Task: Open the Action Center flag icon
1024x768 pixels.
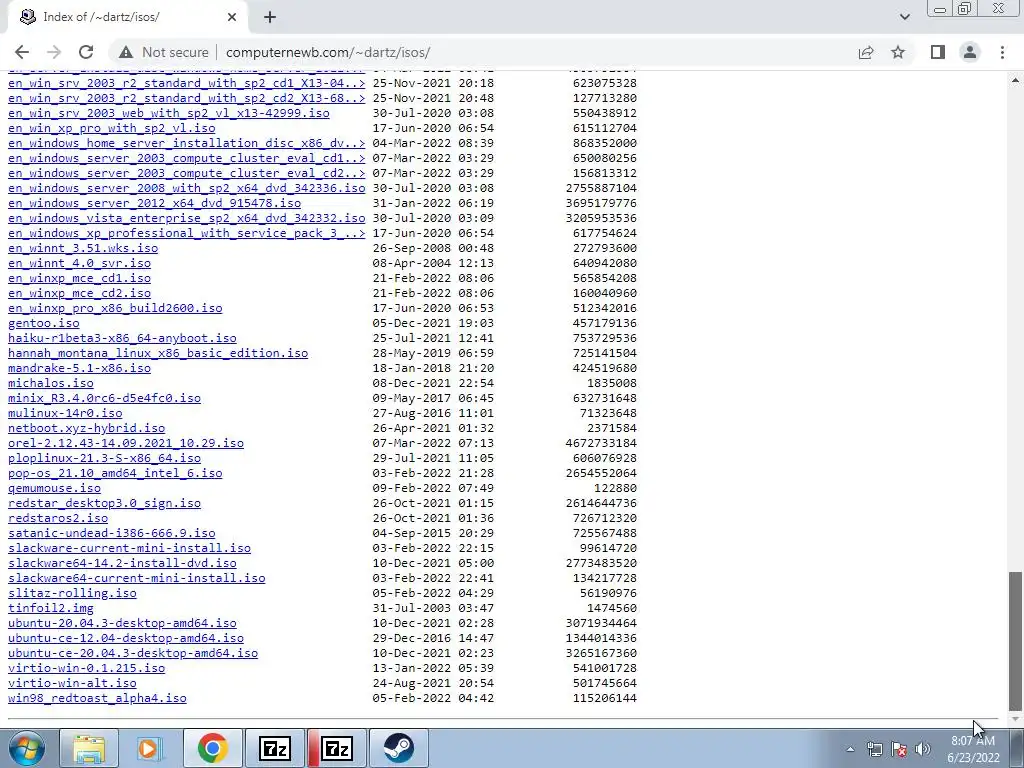Action: coord(899,749)
